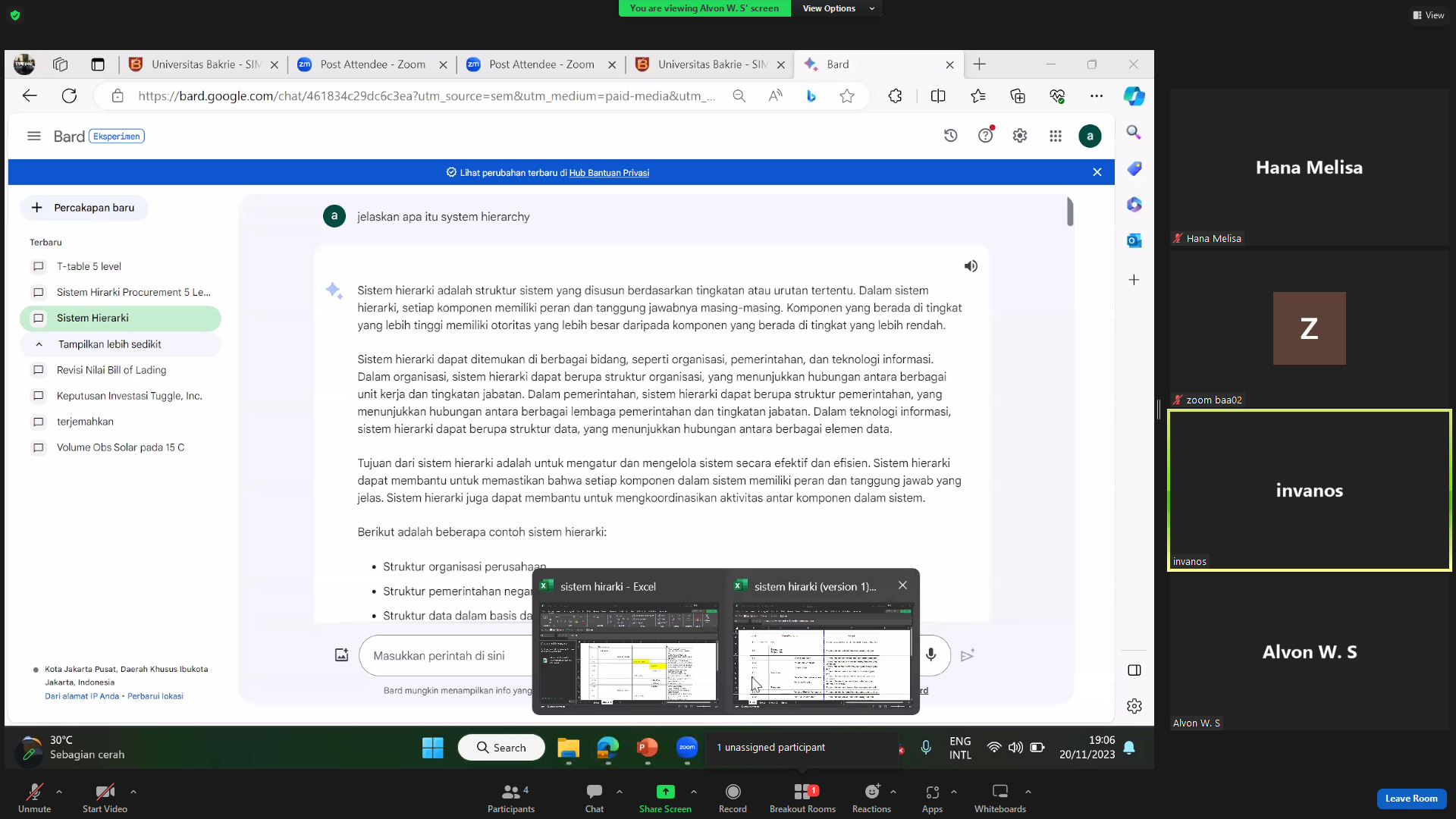Image resolution: width=1456 pixels, height=819 pixels.
Task: Open audio options arrow beside Unmute
Action: click(x=59, y=792)
